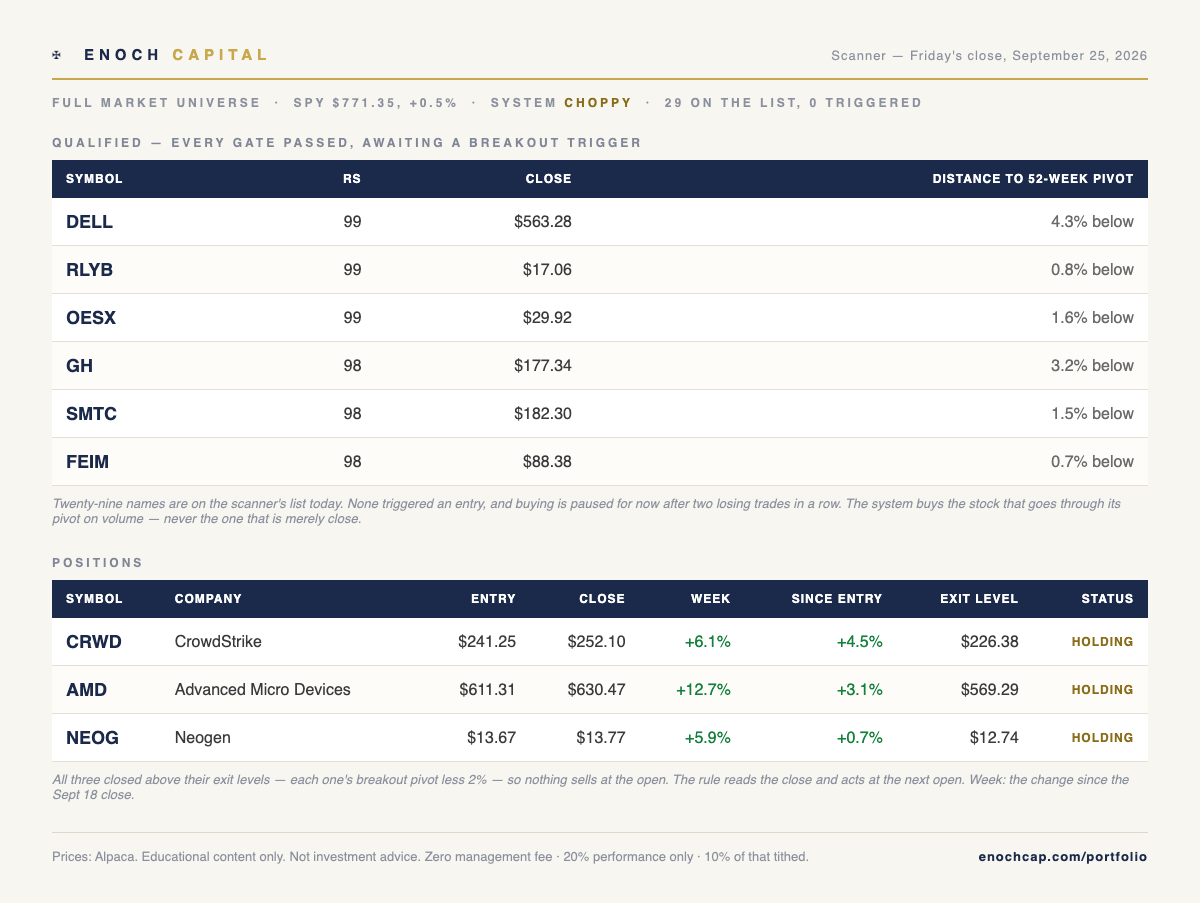The width and height of the screenshot is (1200, 903).
Task: Select the SMTC symbol cell
Action: point(91,414)
